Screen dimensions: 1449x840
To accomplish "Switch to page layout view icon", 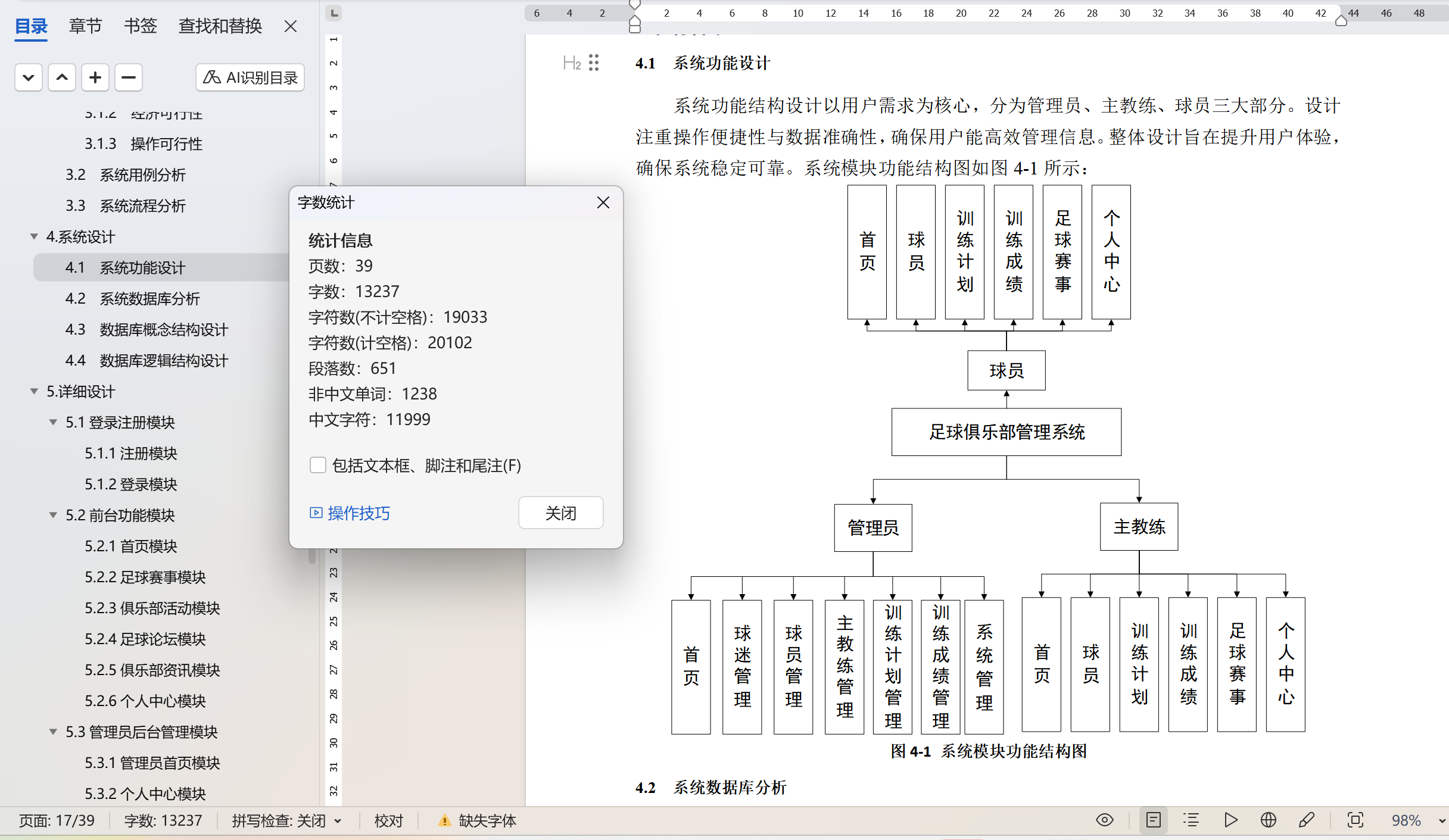I will pos(1154,820).
